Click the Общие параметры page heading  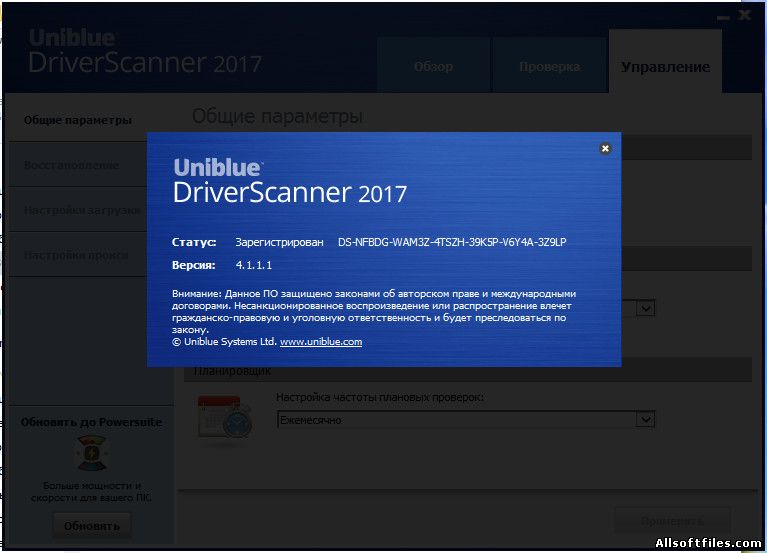point(277,116)
